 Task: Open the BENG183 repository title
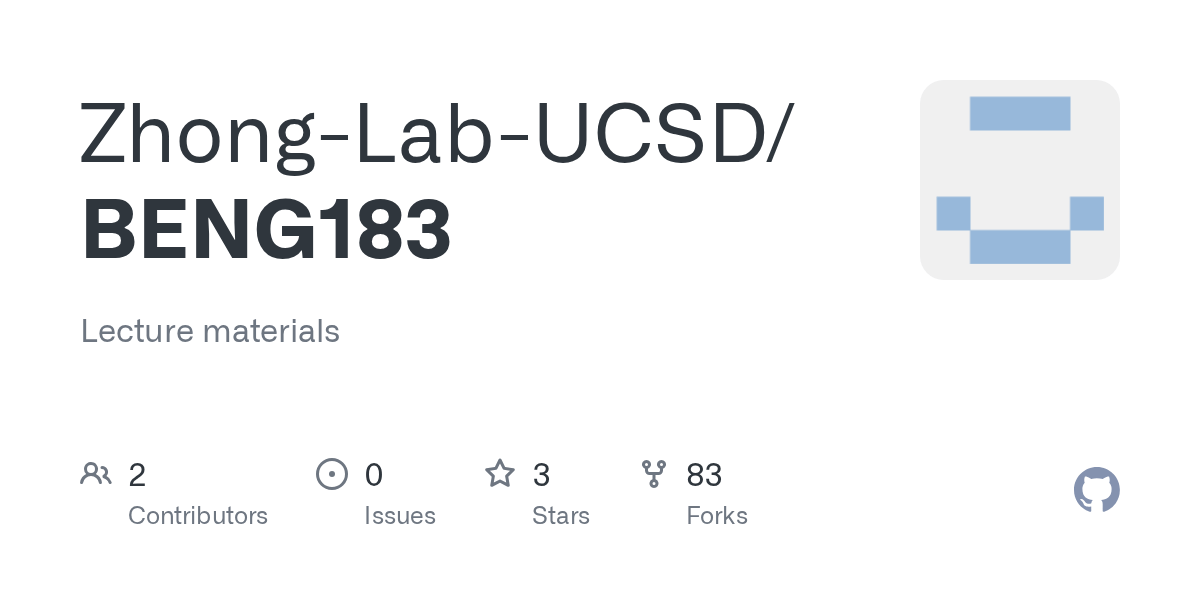pos(266,230)
